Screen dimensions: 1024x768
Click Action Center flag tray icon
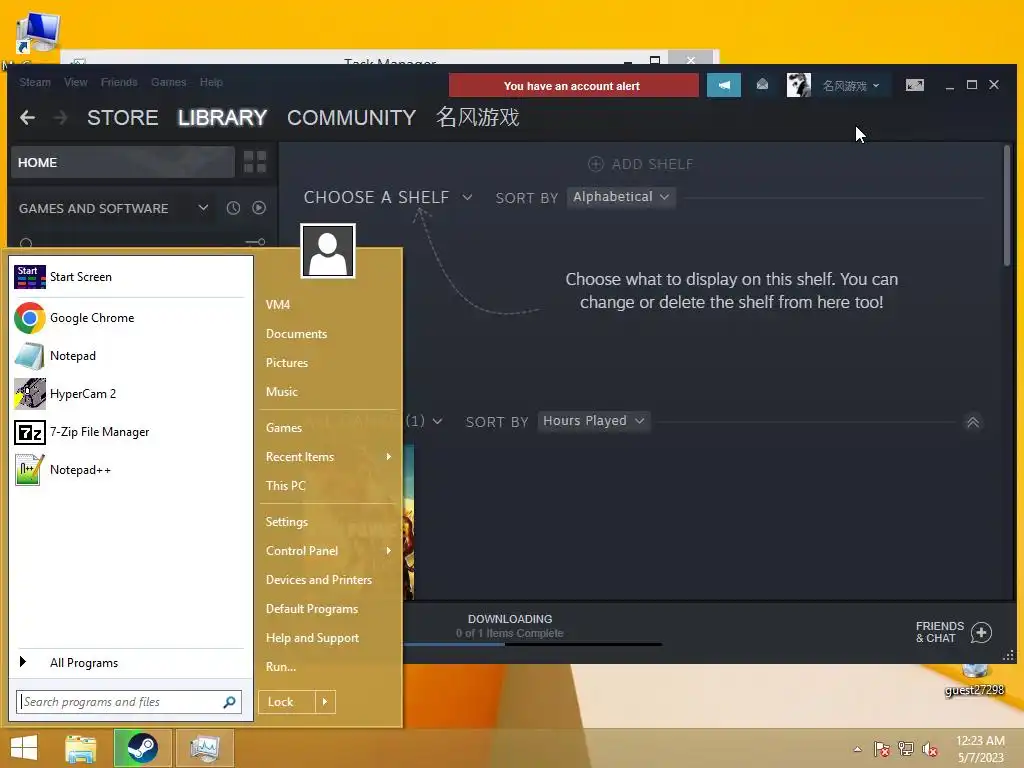(x=881, y=749)
